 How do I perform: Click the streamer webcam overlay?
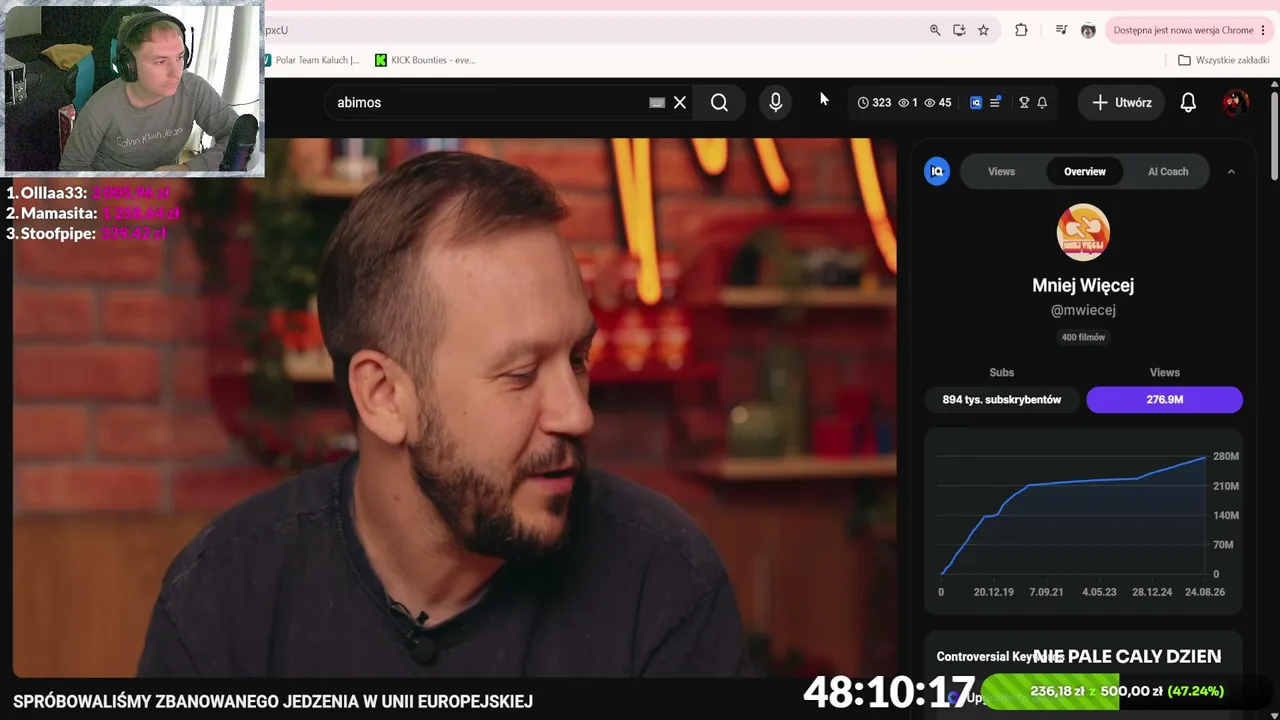click(133, 88)
